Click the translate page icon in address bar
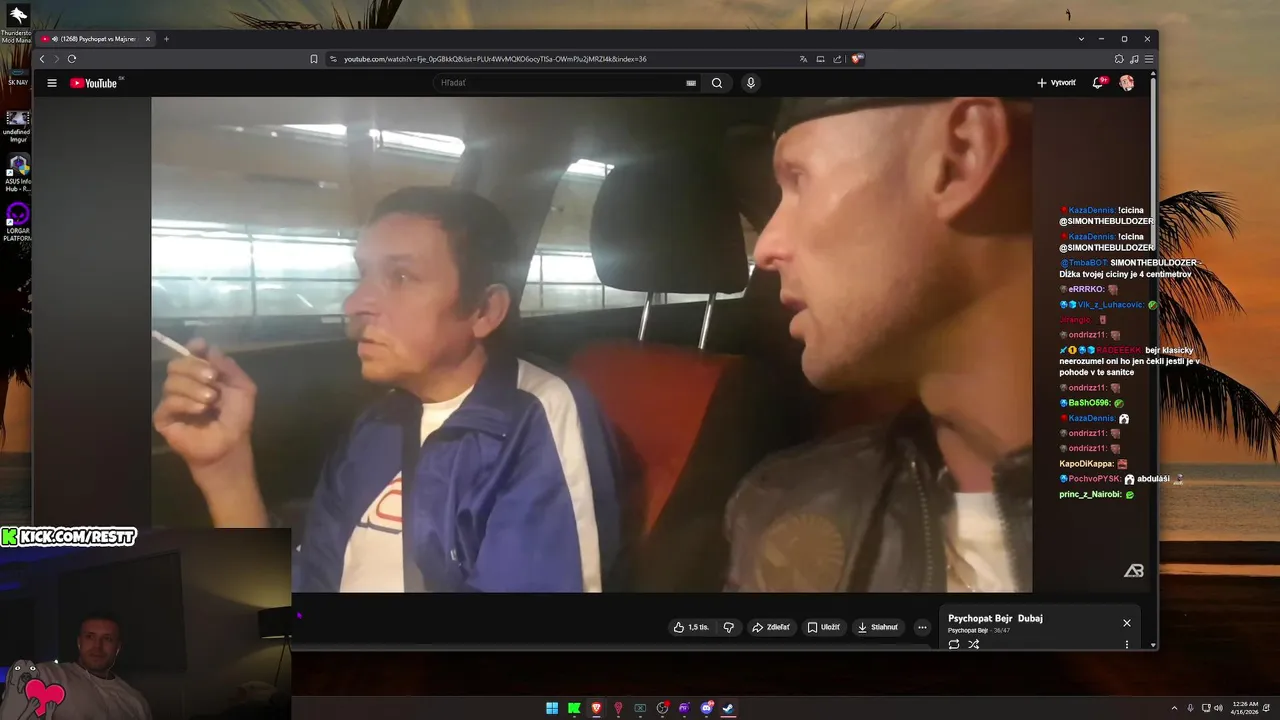The image size is (1280, 720). [x=803, y=59]
